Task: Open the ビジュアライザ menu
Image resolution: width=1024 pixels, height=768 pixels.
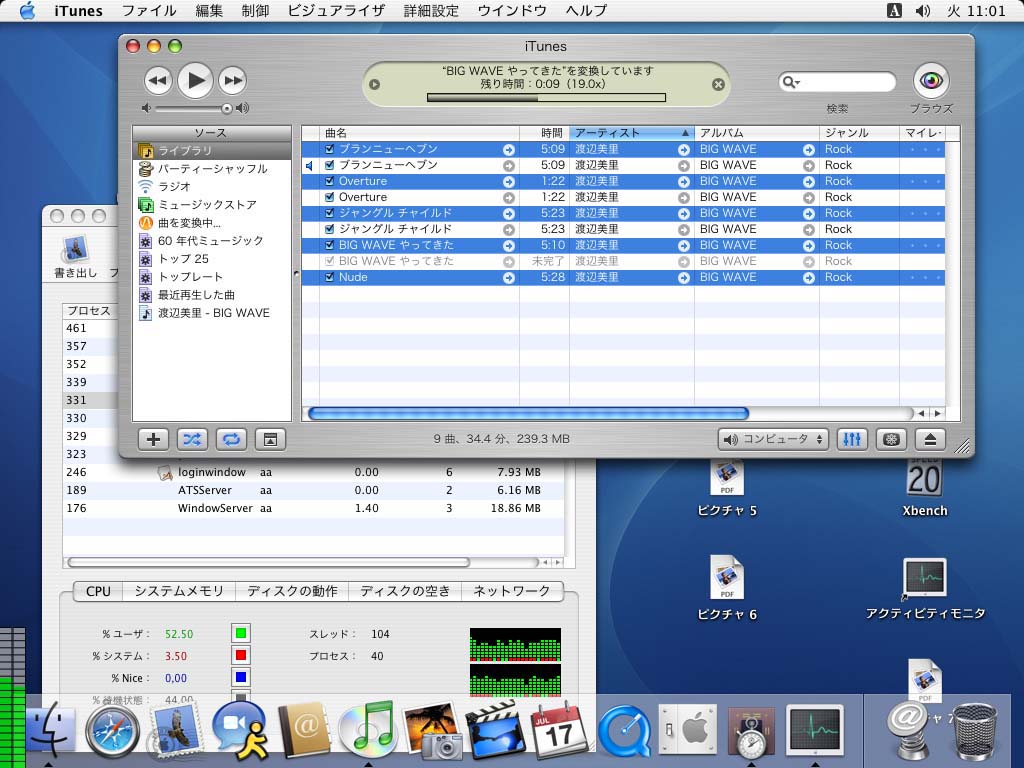Action: (x=336, y=10)
